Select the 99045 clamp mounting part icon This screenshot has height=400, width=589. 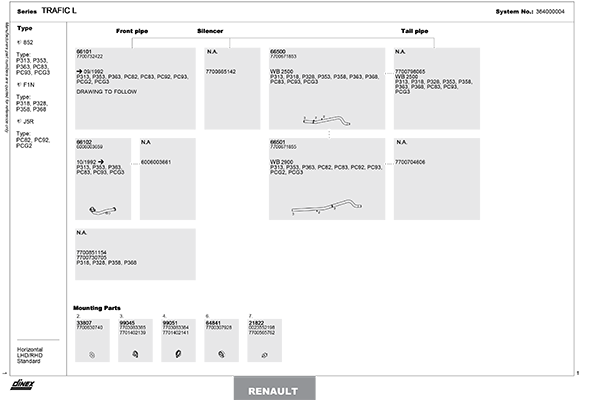tap(135, 354)
